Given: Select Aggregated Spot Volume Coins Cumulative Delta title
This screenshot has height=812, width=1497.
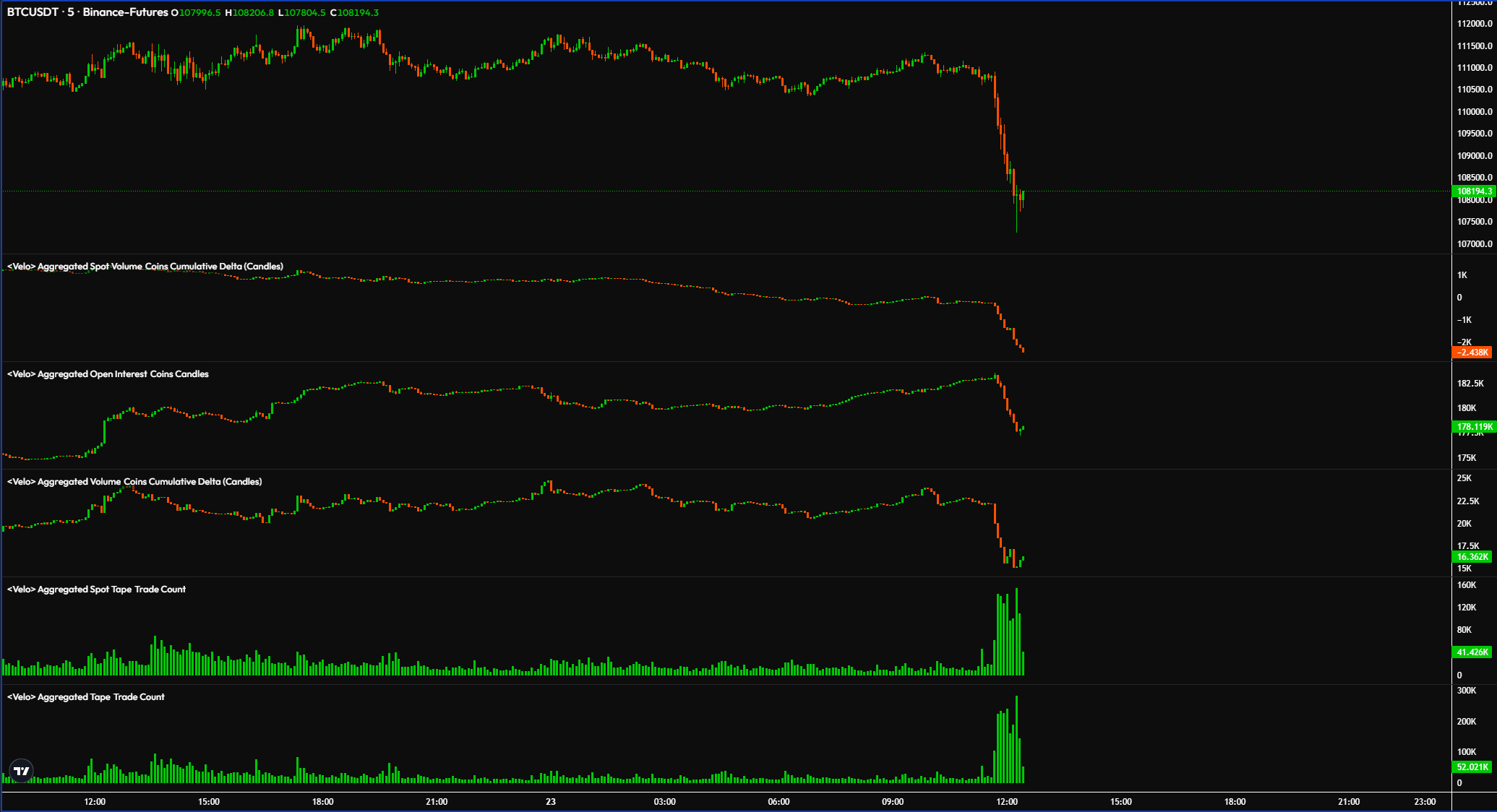Looking at the screenshot, I should point(145,267).
